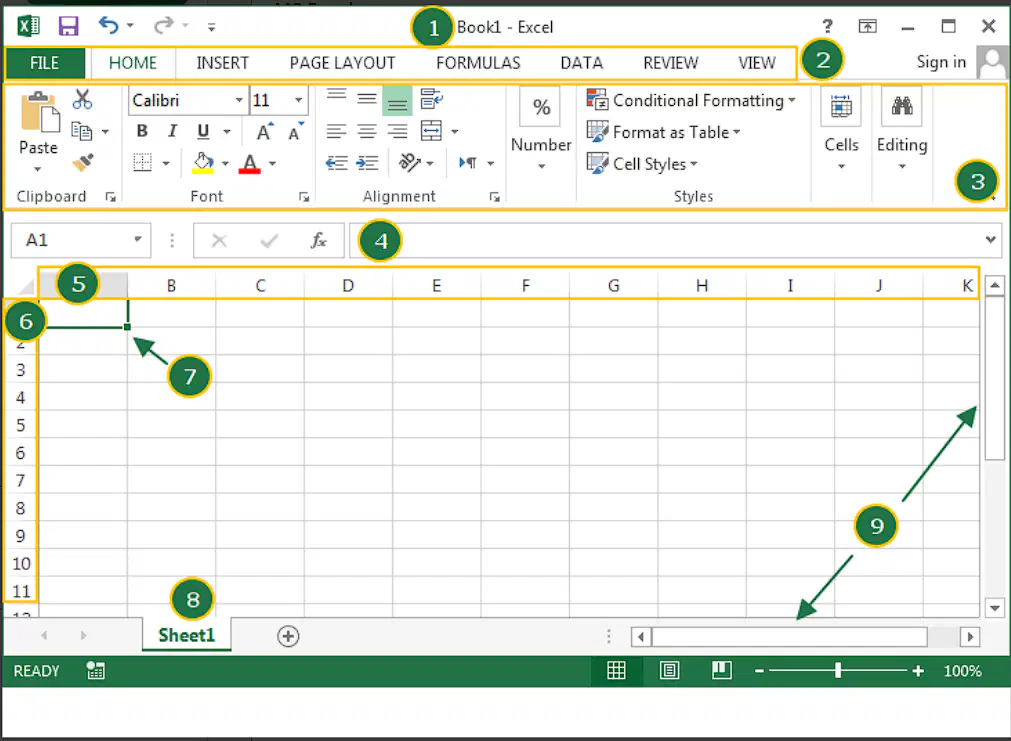Click the Wrap Text icon
This screenshot has width=1011, height=741.
tap(431, 99)
